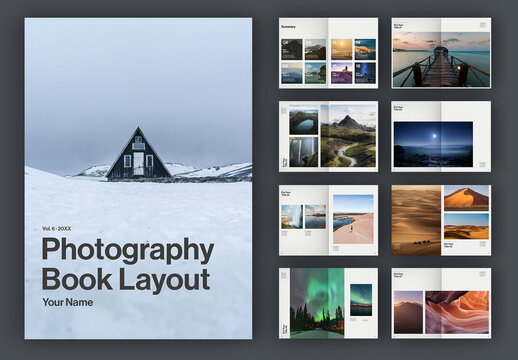
Task: Open Summary tile with teal sea cliffs
Action: (x=315, y=73)
